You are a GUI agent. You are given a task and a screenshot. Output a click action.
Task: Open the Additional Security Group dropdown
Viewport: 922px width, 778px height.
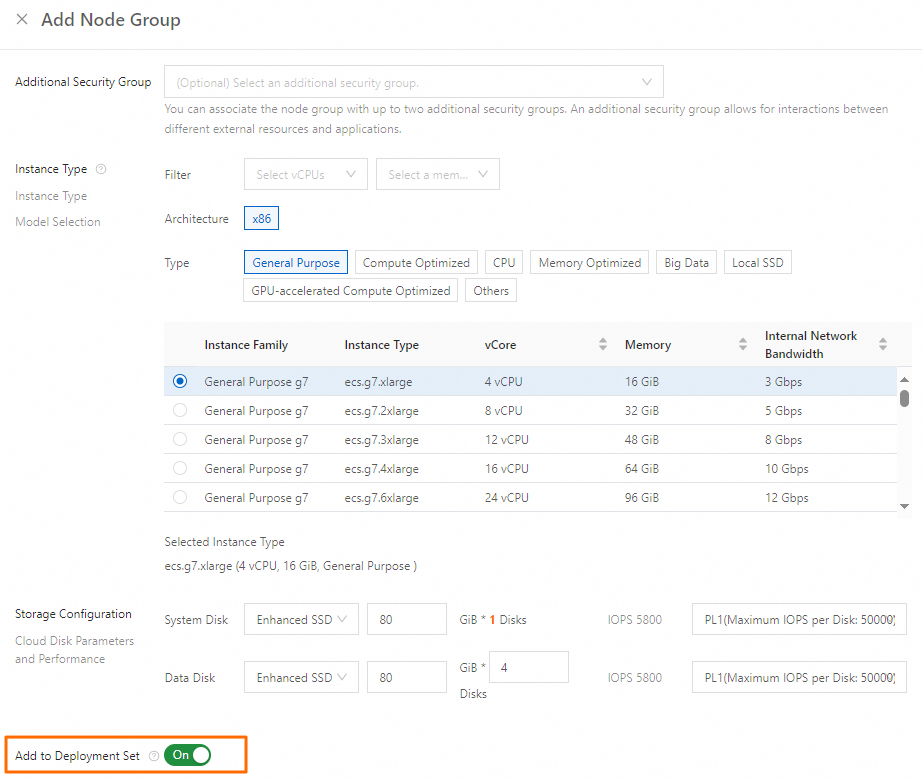(x=414, y=82)
